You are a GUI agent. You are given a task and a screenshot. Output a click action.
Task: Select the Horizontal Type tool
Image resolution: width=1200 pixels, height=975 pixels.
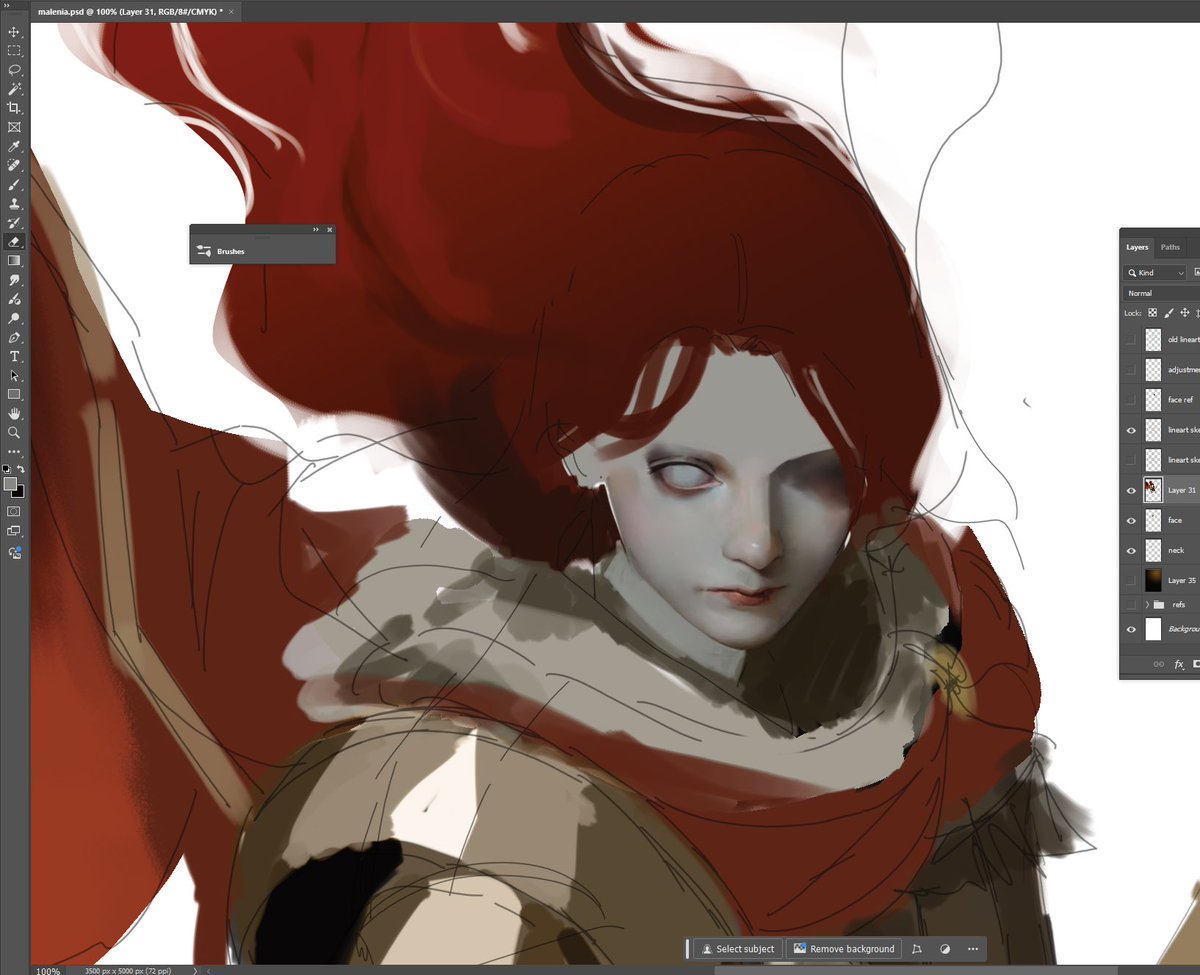[14, 356]
